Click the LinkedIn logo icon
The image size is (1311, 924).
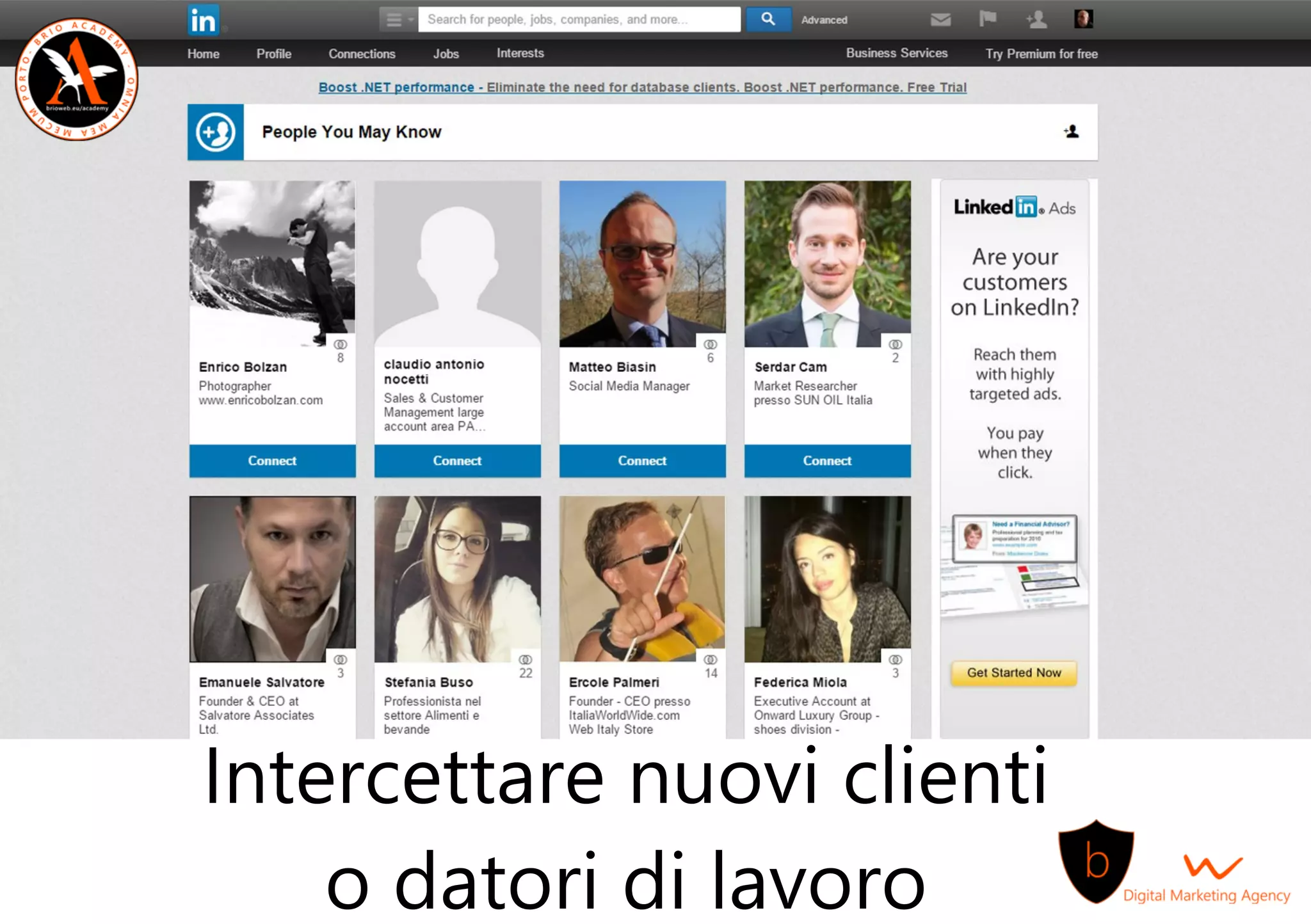point(203,20)
